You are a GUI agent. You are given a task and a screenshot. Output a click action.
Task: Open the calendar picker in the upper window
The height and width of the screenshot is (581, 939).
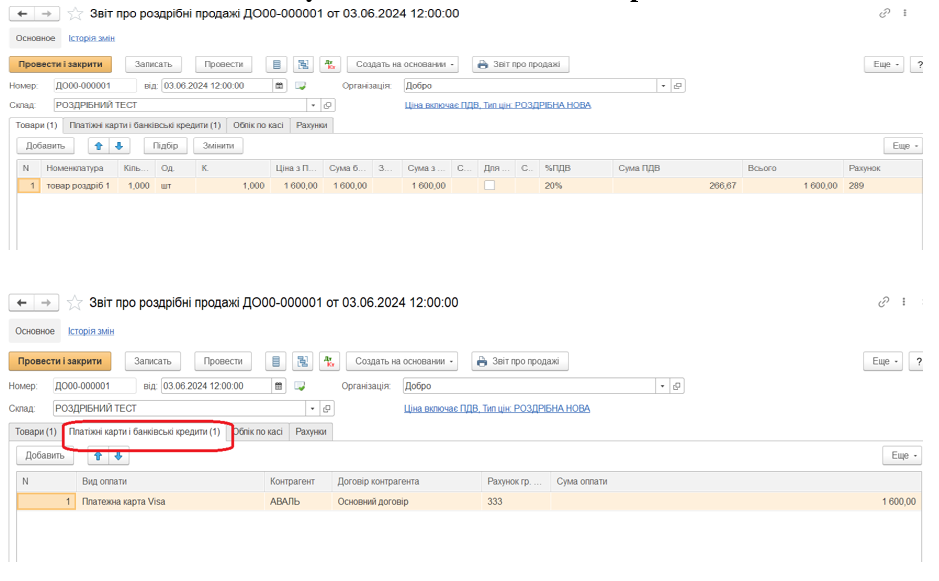[x=279, y=86]
